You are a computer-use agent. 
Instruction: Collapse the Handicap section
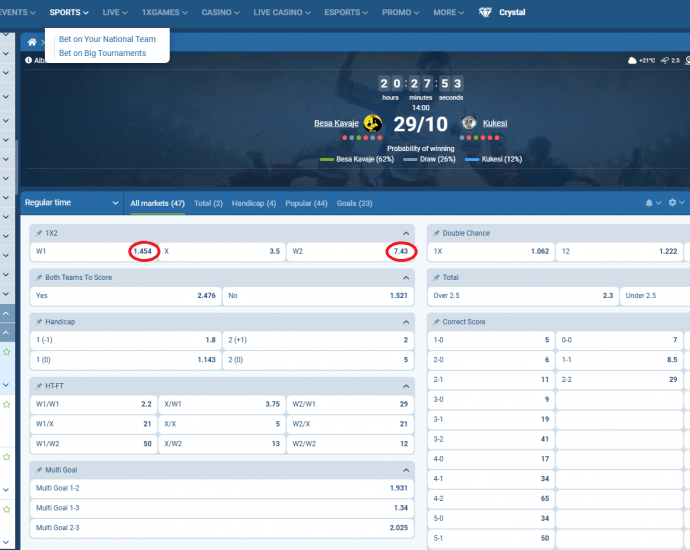[x=406, y=323]
